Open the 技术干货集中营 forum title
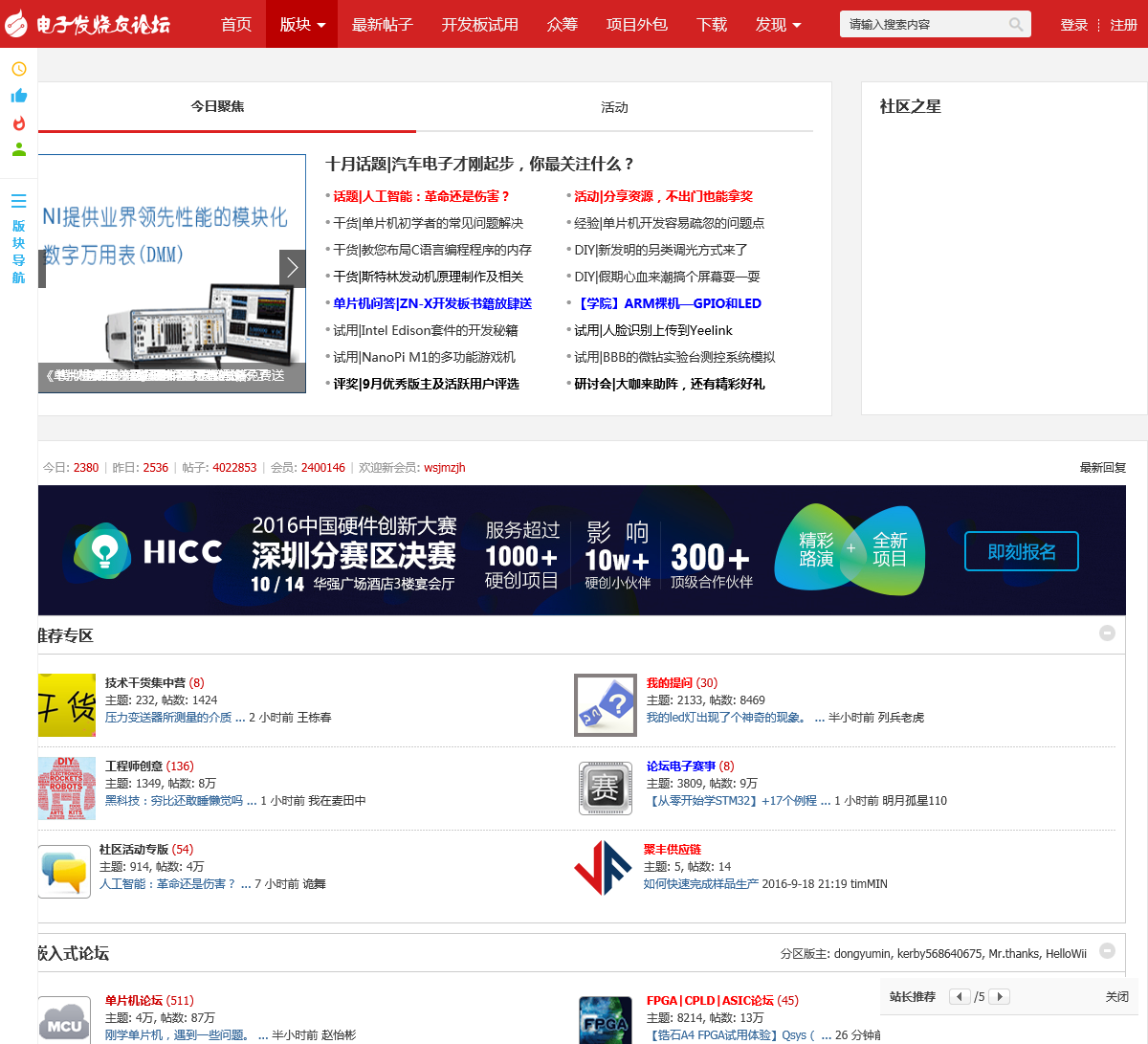This screenshot has height=1044, width=1148. click(x=145, y=682)
